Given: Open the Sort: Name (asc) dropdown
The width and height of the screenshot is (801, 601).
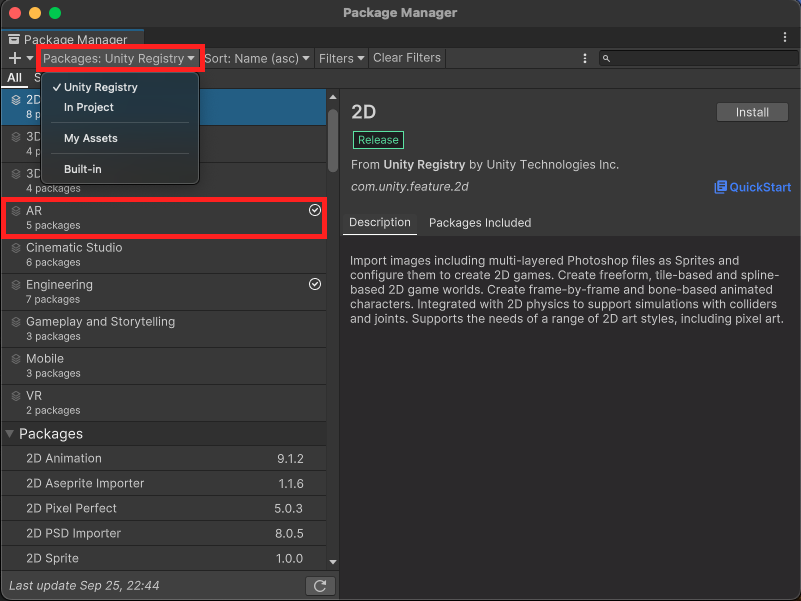Looking at the screenshot, I should (x=257, y=59).
